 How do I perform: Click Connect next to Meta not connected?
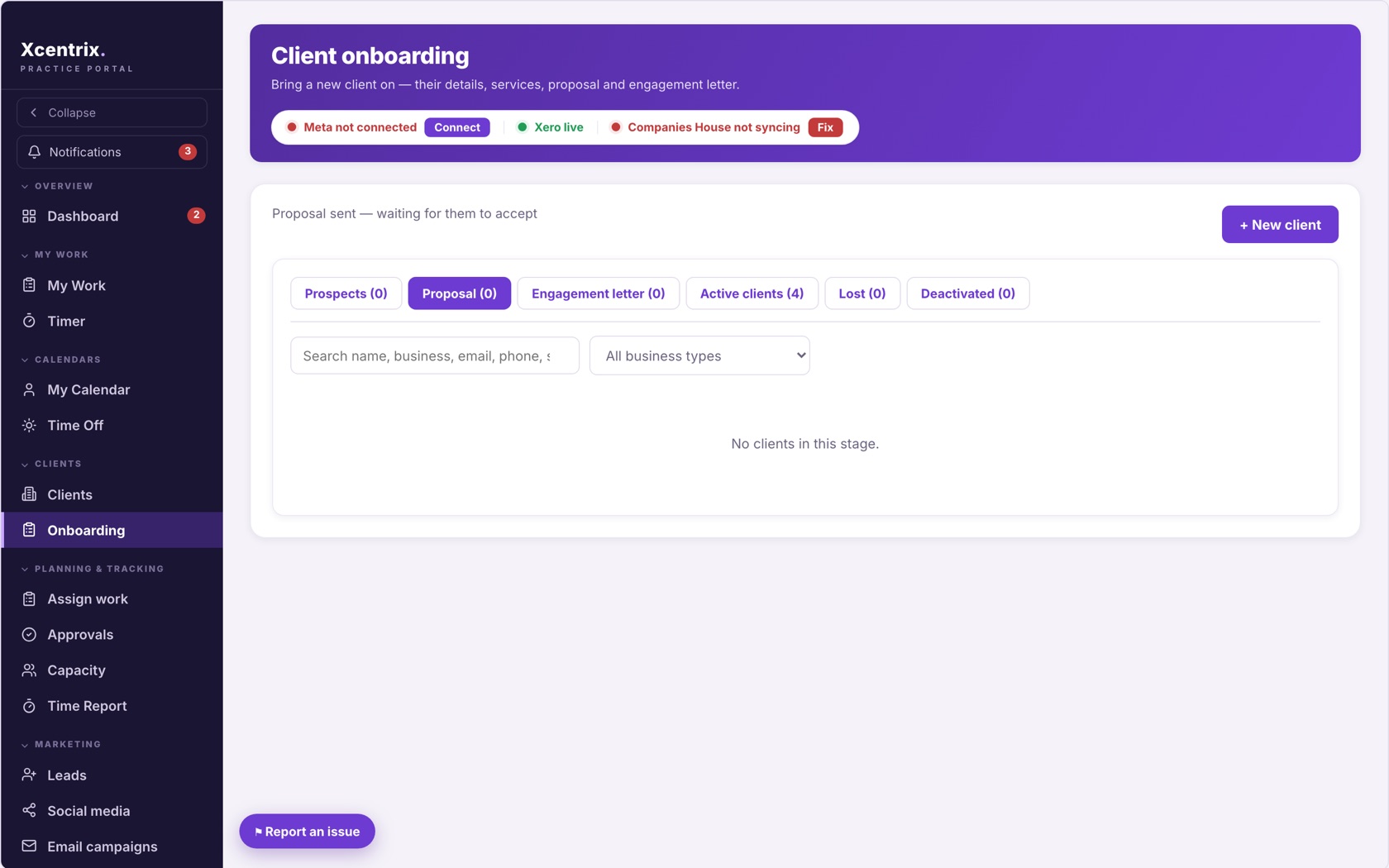(457, 127)
